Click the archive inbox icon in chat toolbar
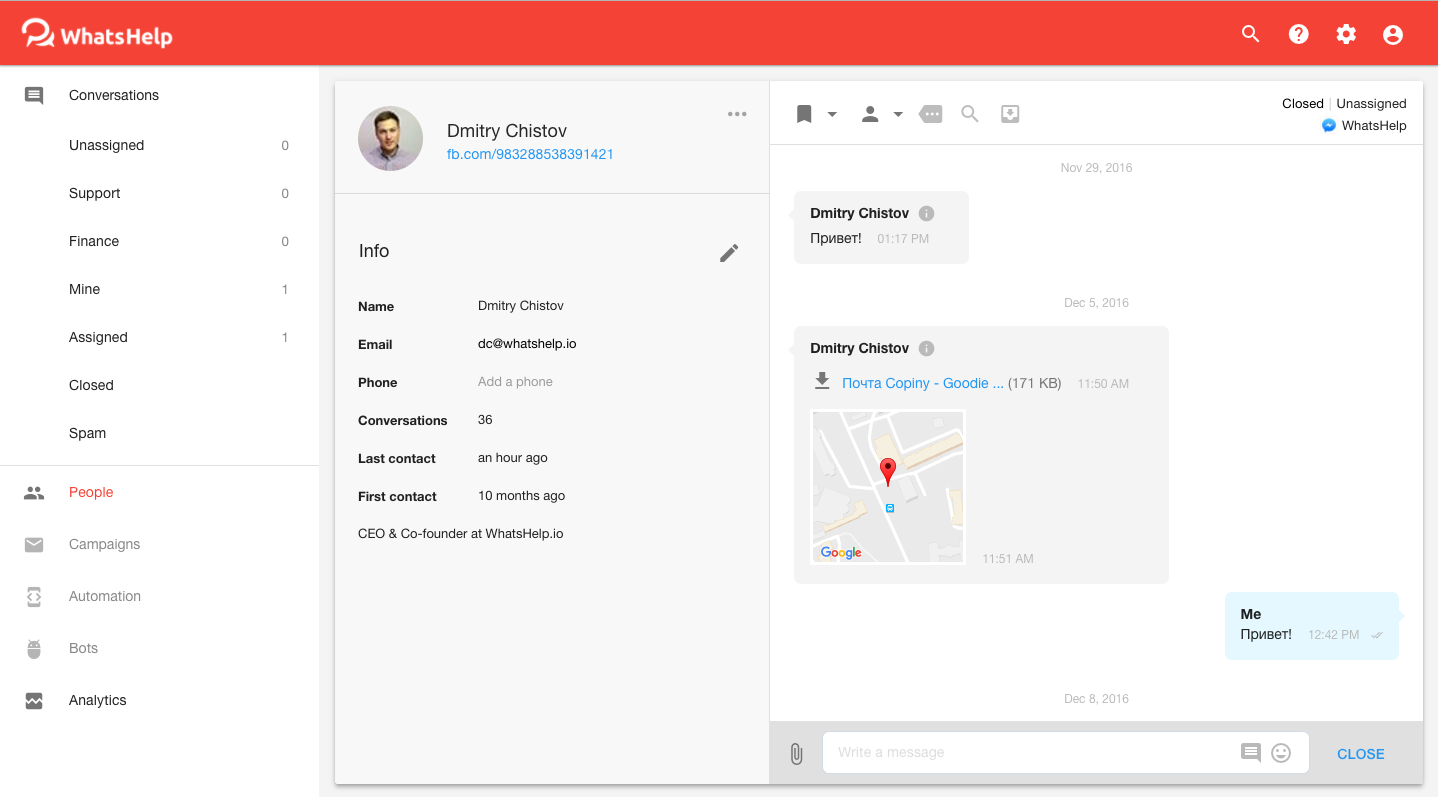The height and width of the screenshot is (797, 1438). (1010, 114)
